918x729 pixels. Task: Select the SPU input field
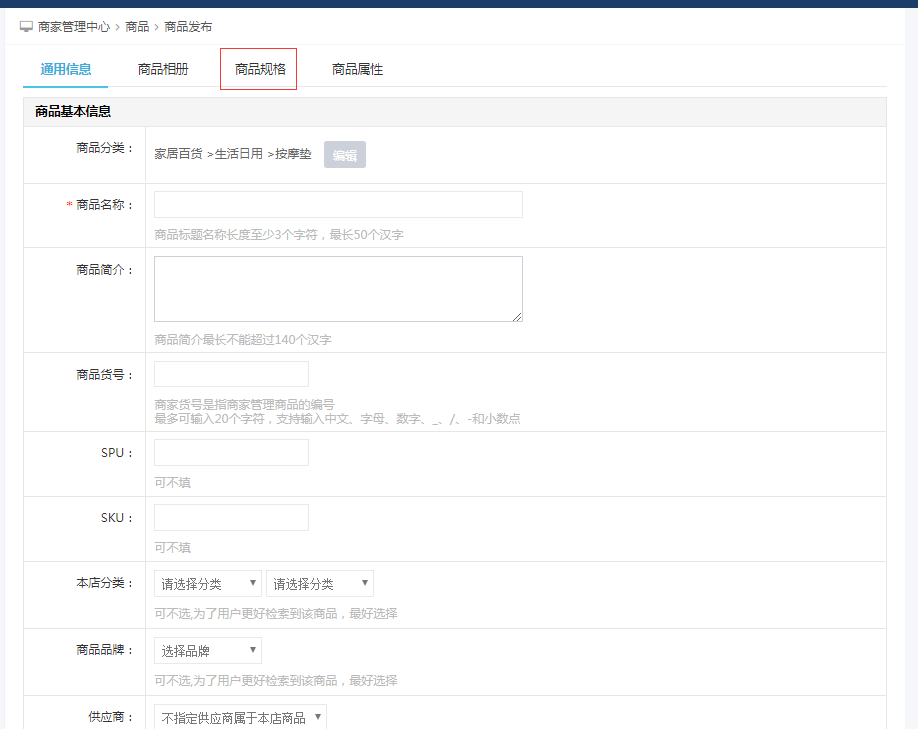pyautogui.click(x=231, y=453)
